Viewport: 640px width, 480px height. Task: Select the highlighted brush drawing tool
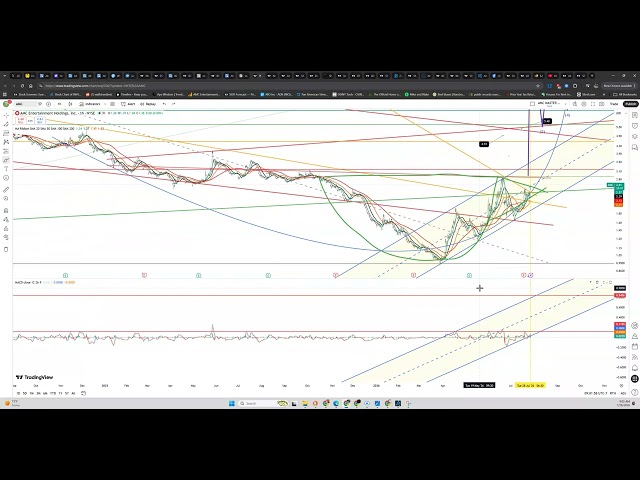6,160
